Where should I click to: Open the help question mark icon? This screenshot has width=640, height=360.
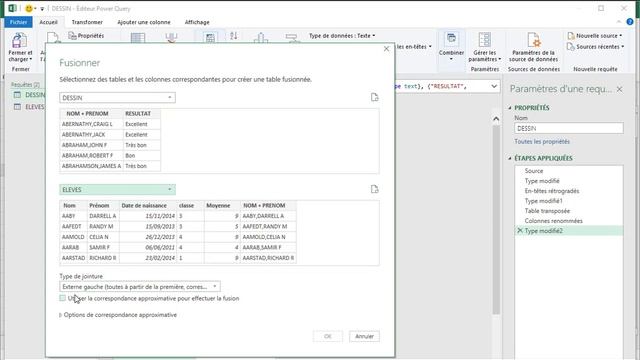pyautogui.click(x=630, y=22)
